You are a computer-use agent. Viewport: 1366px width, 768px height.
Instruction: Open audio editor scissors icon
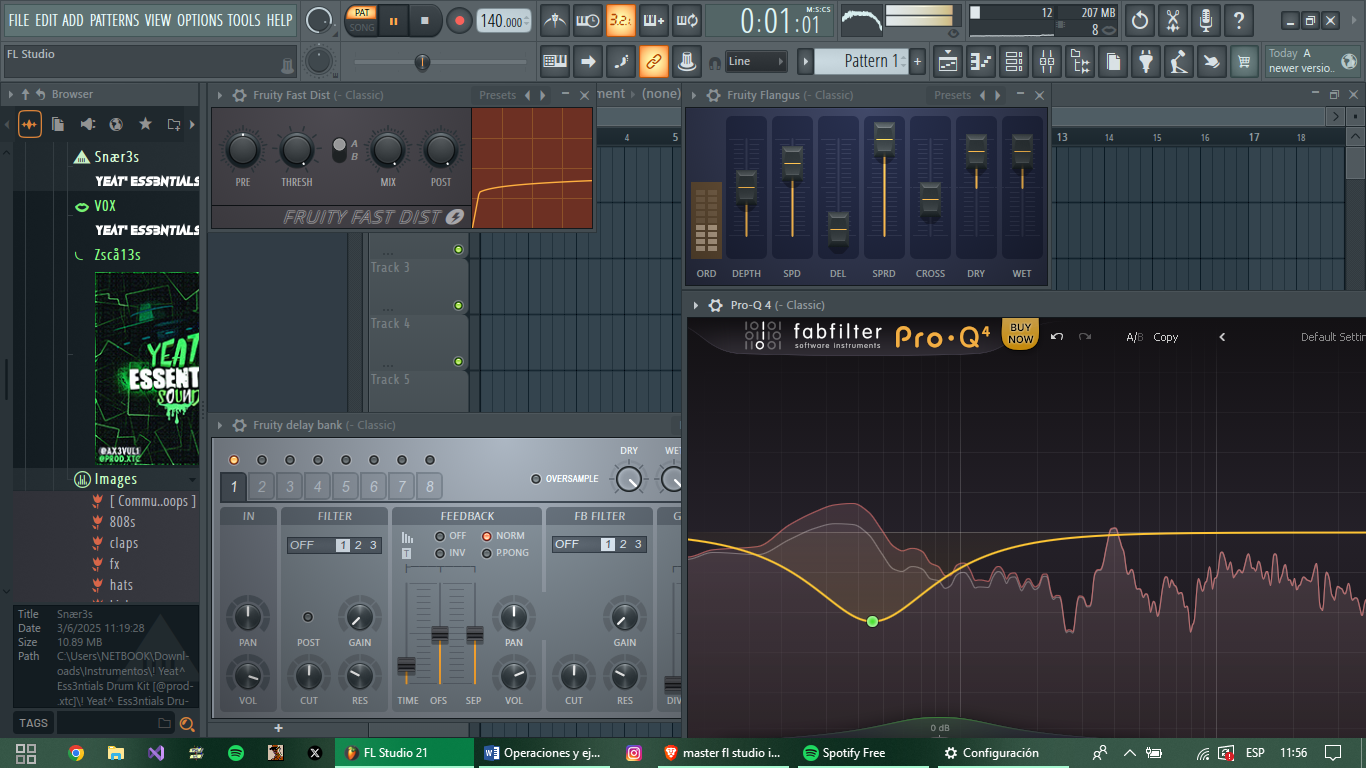click(x=1173, y=20)
